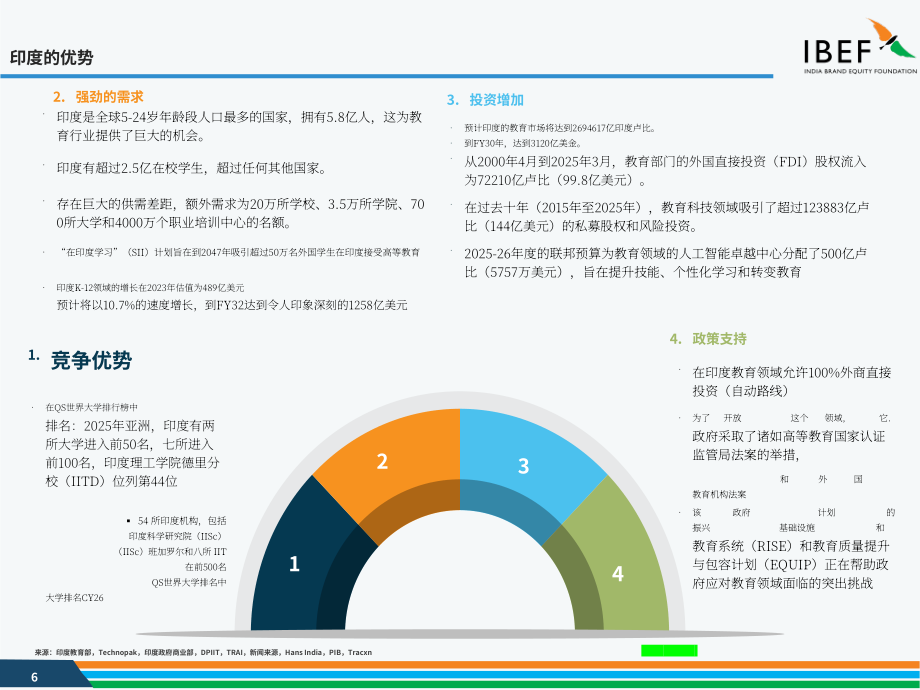920x690 pixels.
Task: Click the source line starting with 来源
Action: tap(203, 652)
